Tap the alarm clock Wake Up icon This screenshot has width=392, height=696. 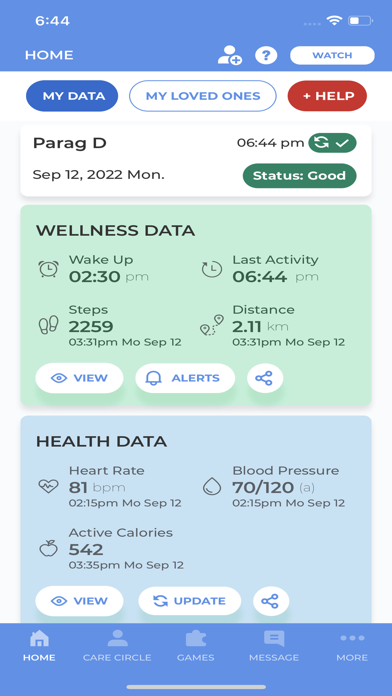tap(48, 269)
